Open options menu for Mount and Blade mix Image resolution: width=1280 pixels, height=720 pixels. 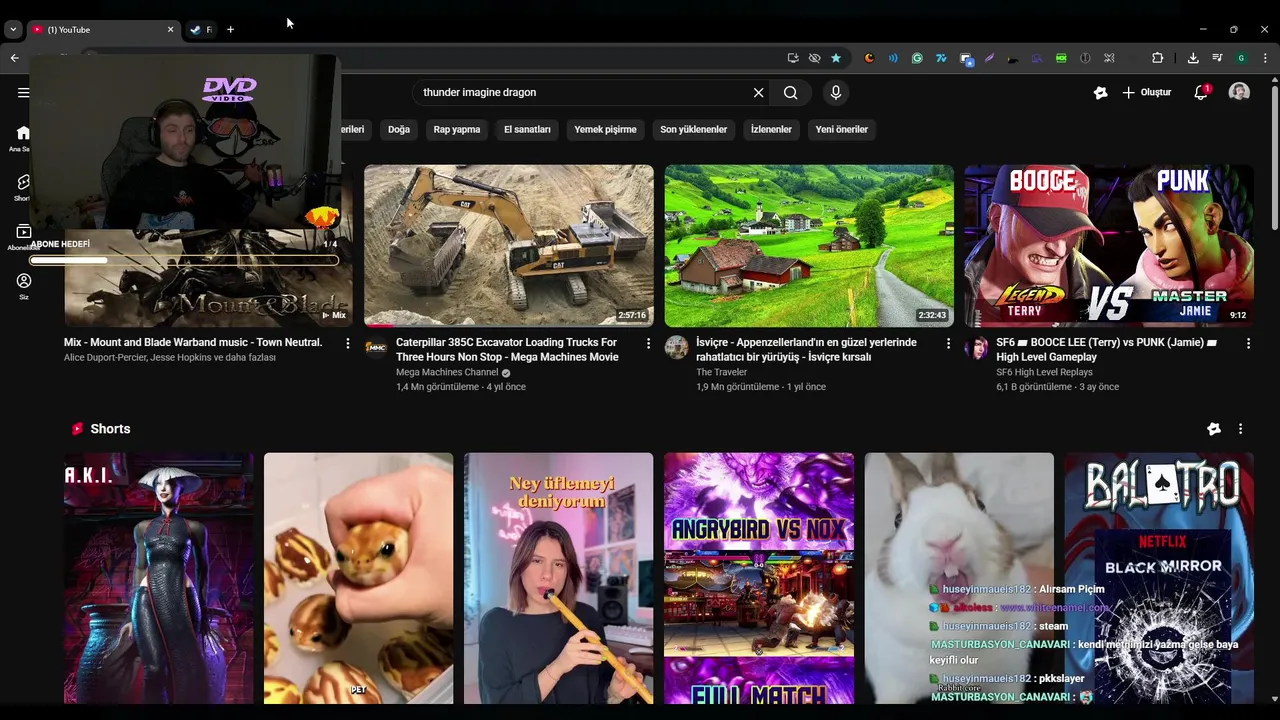(x=348, y=343)
